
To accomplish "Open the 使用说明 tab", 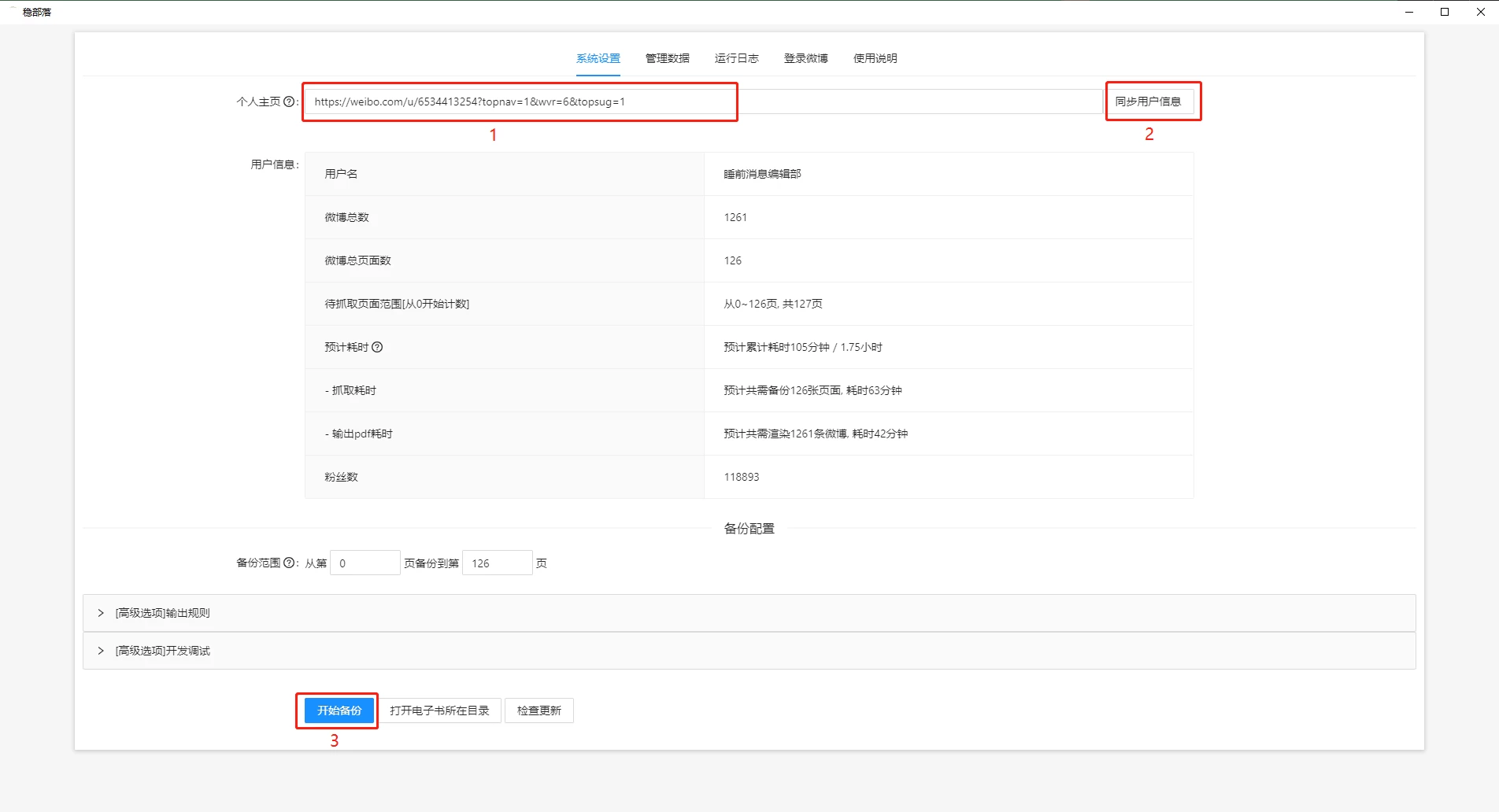I will [x=874, y=57].
